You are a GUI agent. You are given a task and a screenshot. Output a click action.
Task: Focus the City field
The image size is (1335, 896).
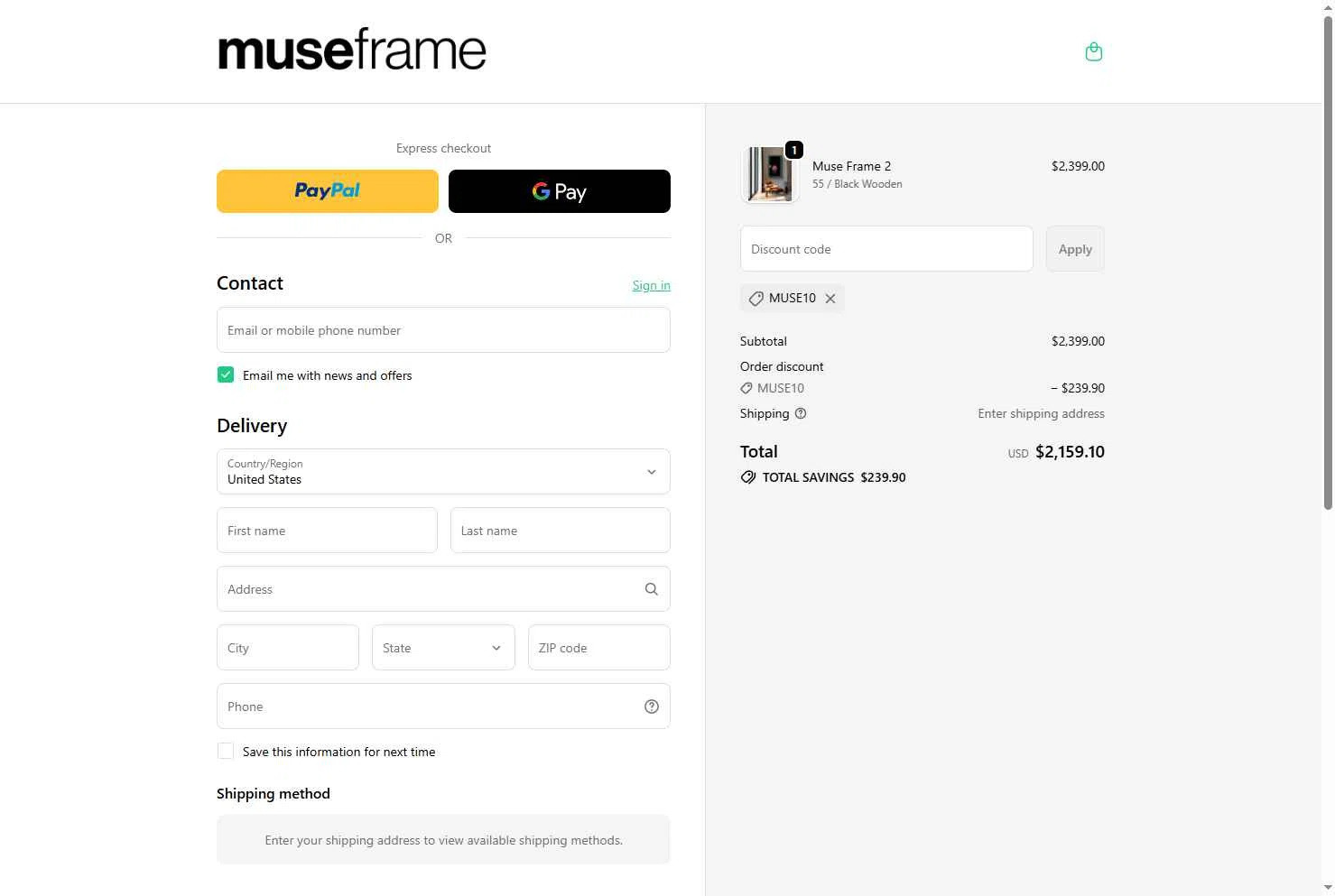[x=288, y=648]
